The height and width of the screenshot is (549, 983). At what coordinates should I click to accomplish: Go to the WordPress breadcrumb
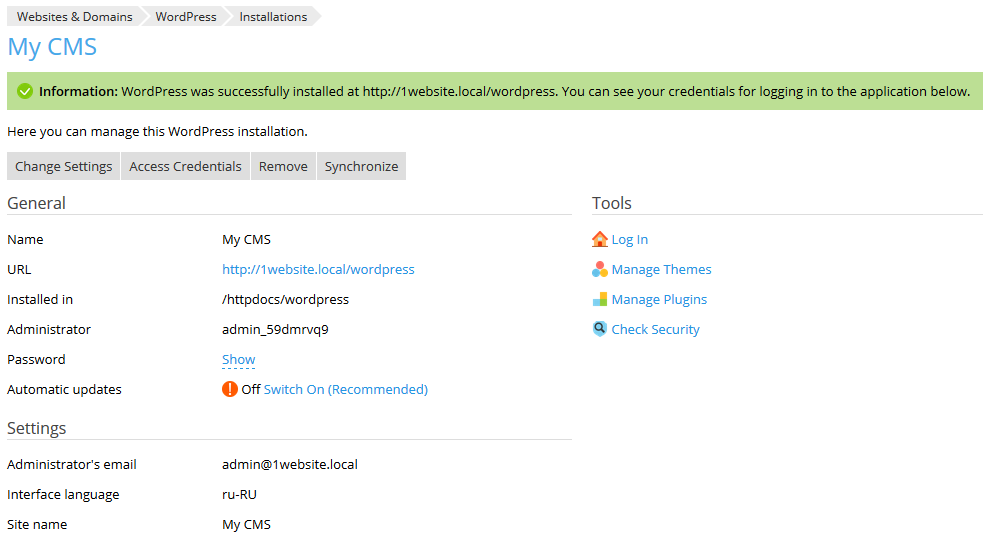[x=186, y=16]
